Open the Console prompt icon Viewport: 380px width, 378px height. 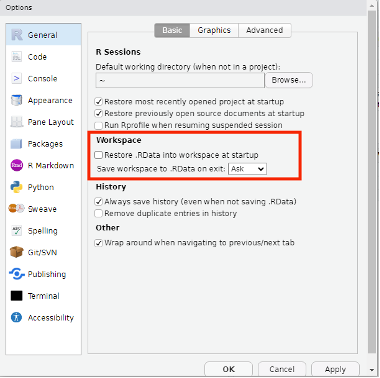pyautogui.click(x=16, y=79)
